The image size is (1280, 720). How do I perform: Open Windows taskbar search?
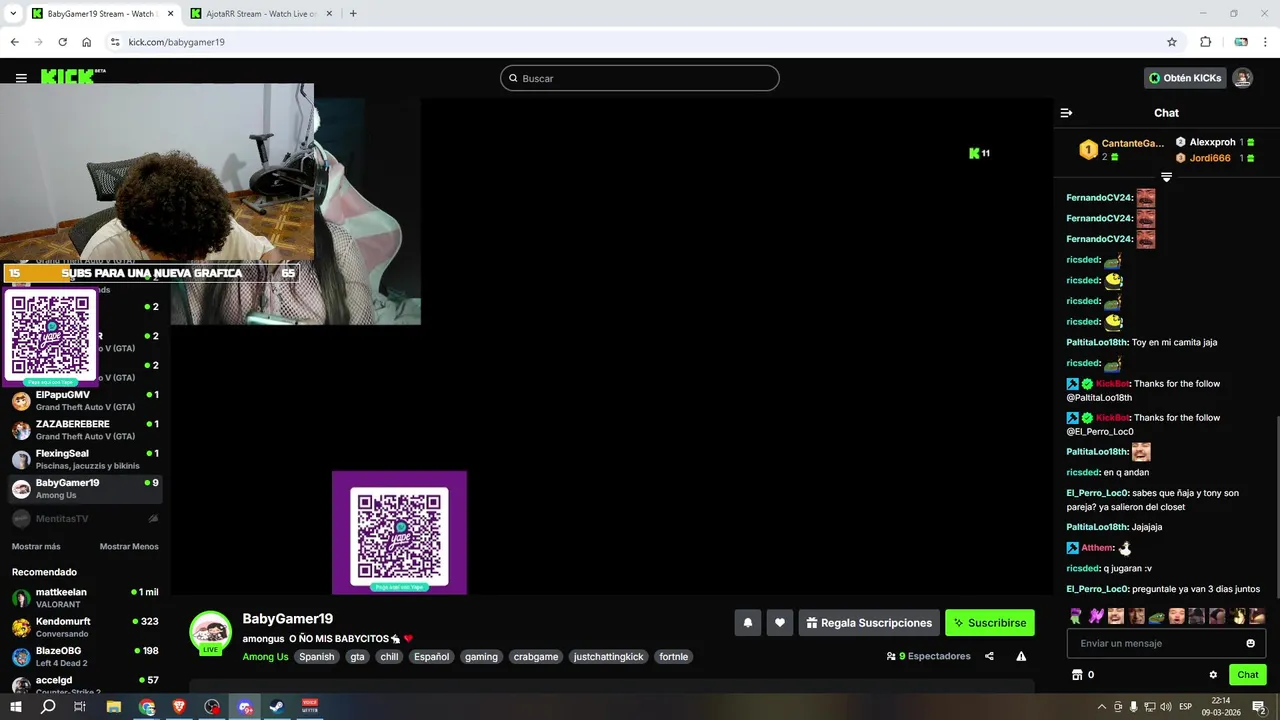tap(48, 707)
